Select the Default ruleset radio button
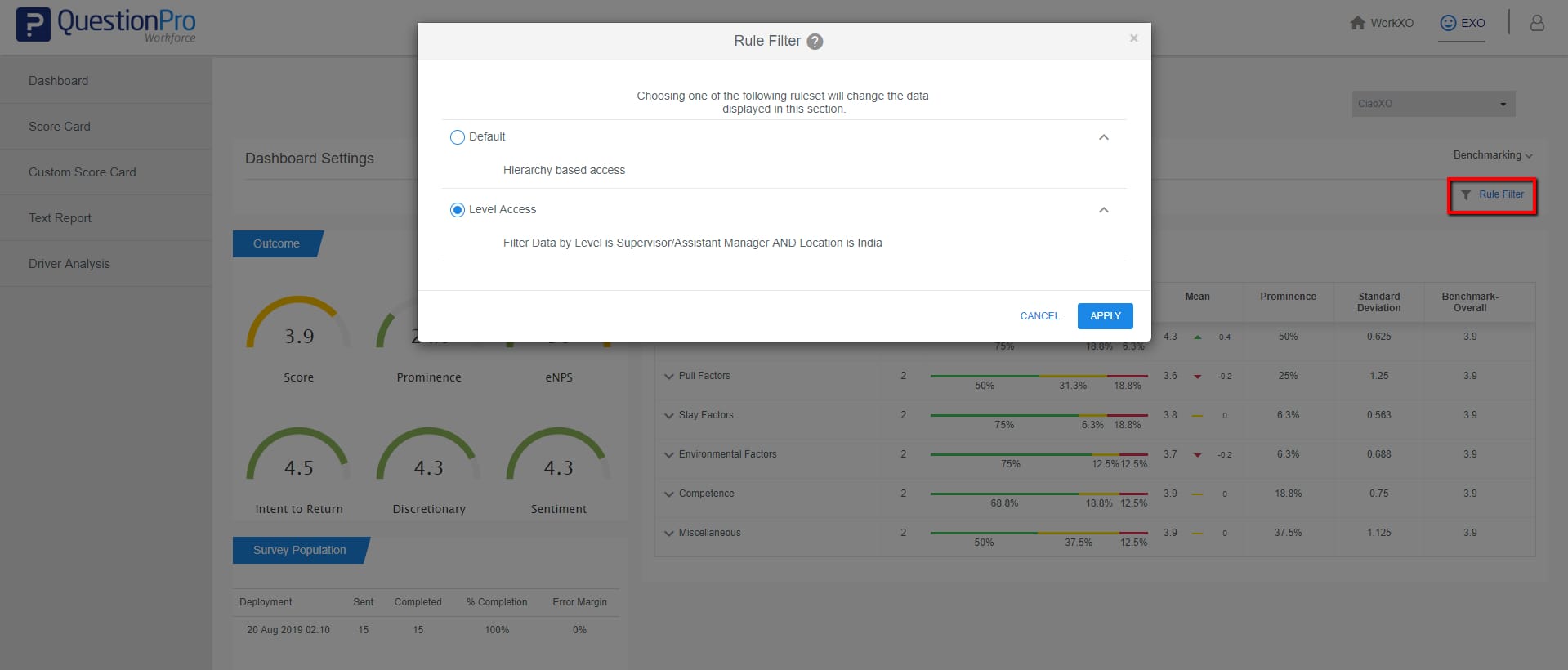The image size is (1568, 670). (458, 137)
